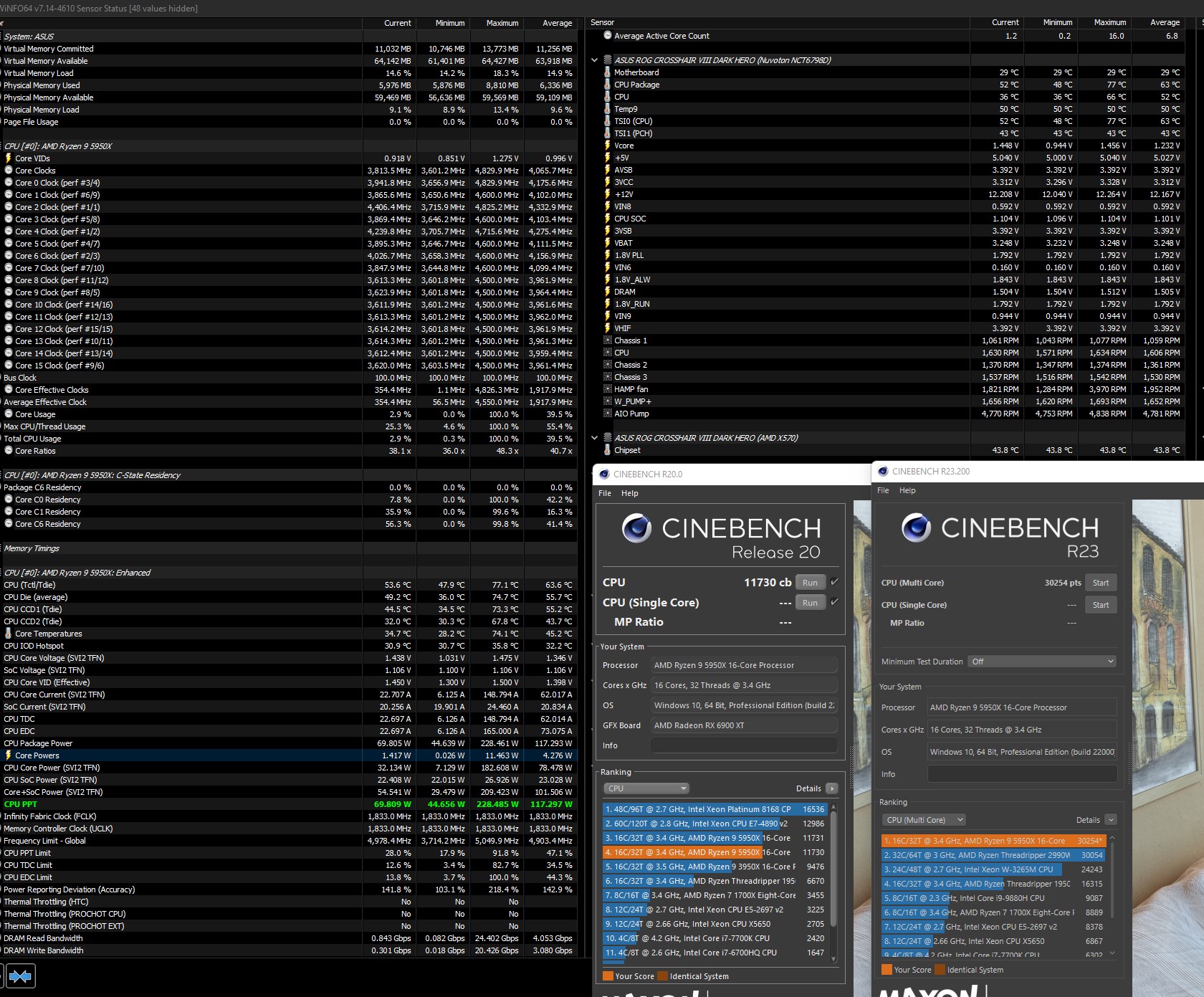Click the icon beside Core Ratios
1204x997 pixels.
9,451
